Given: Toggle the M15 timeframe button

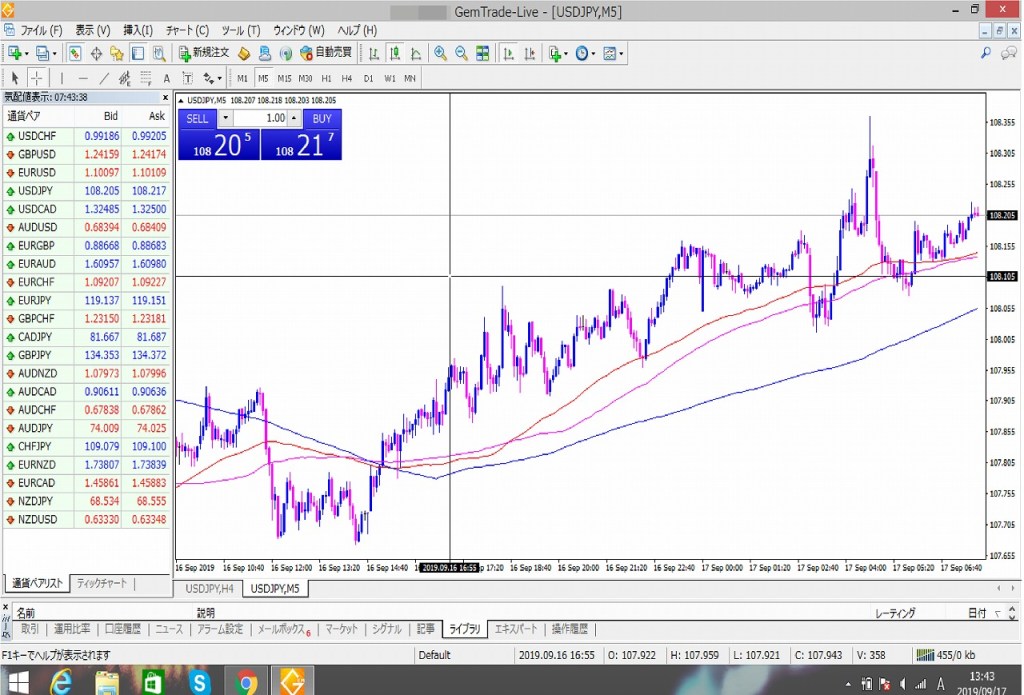Looking at the screenshot, I should click(x=284, y=78).
